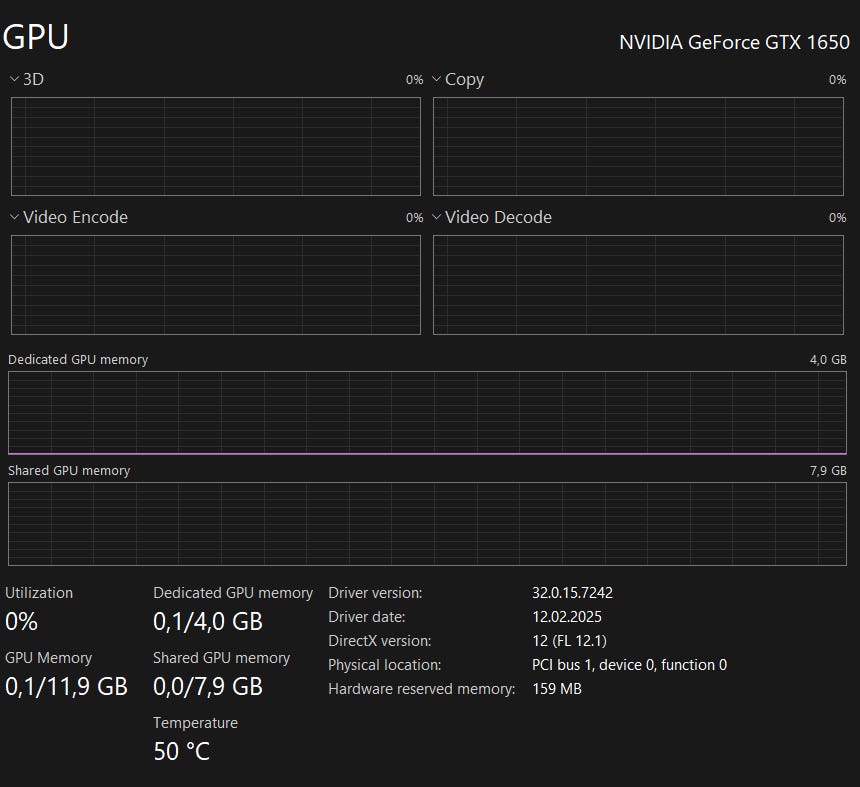Click the PCI bus physical location value
Viewport: 860px width, 787px height.
pos(629,665)
